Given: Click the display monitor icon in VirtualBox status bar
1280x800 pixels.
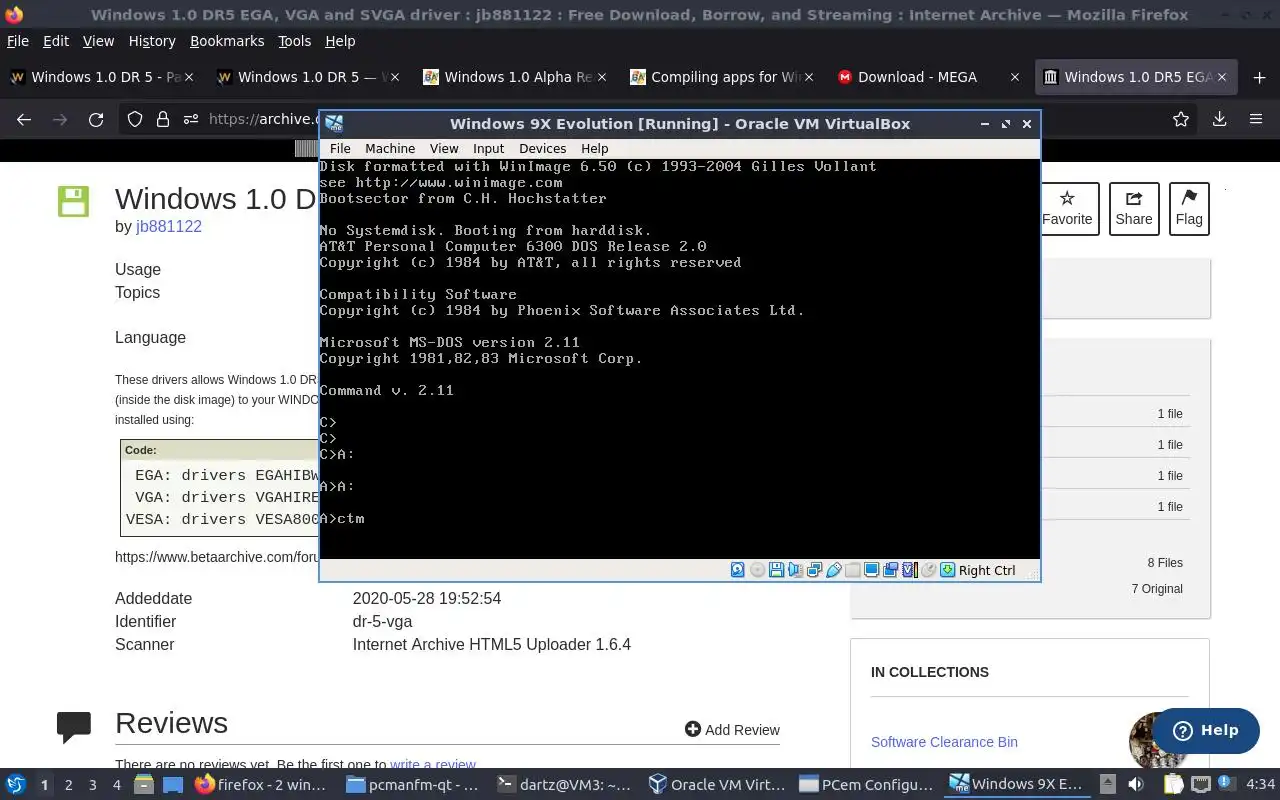Looking at the screenshot, I should [x=872, y=570].
